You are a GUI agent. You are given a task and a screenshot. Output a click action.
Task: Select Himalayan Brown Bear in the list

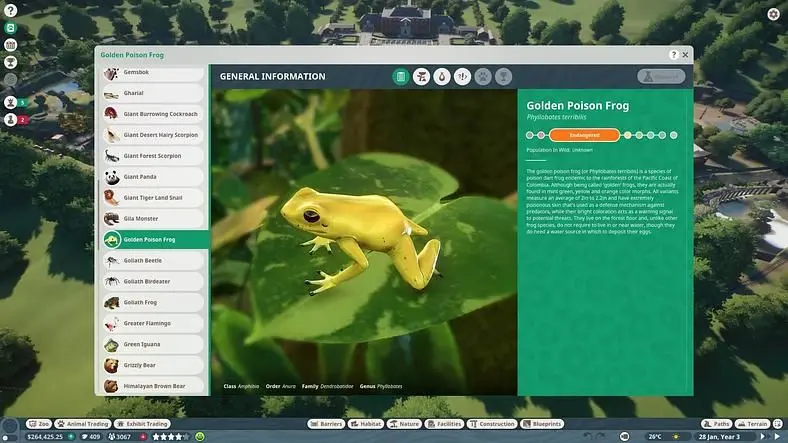click(x=153, y=386)
